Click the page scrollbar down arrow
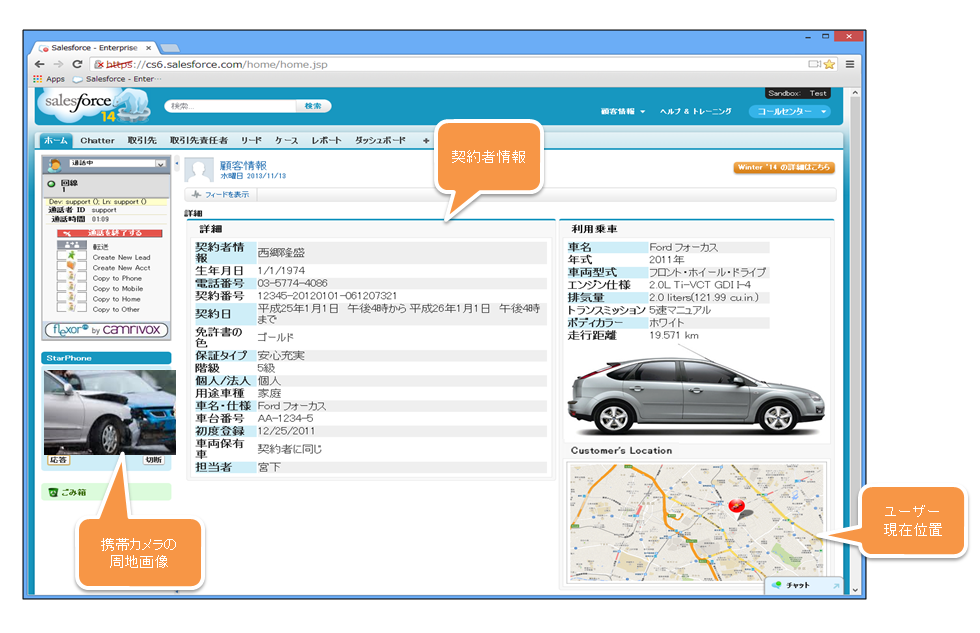The width and height of the screenshot is (980, 633). [x=855, y=589]
